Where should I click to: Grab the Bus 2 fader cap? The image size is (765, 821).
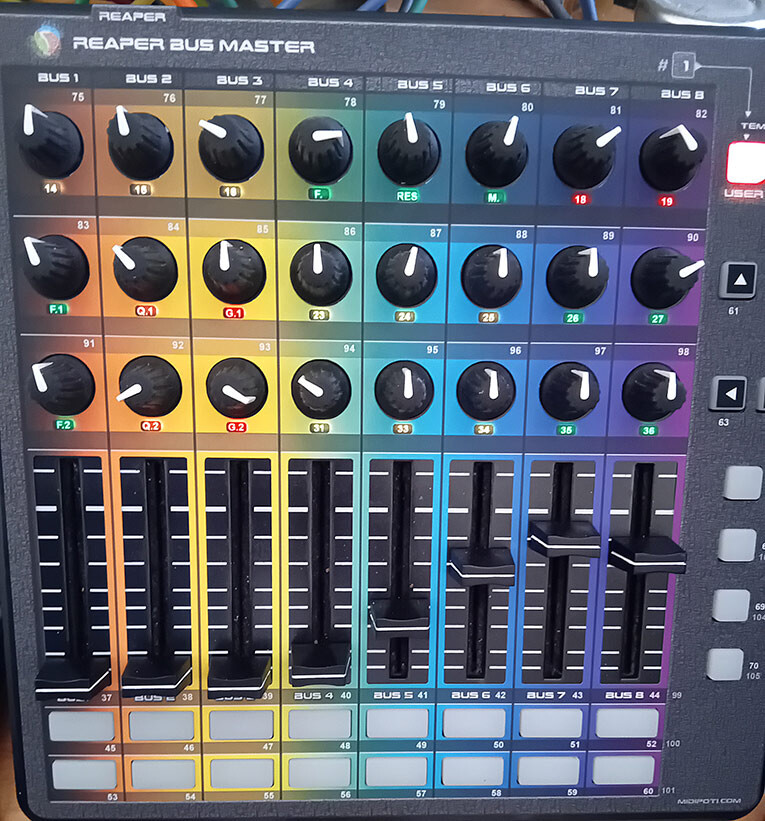[156, 676]
